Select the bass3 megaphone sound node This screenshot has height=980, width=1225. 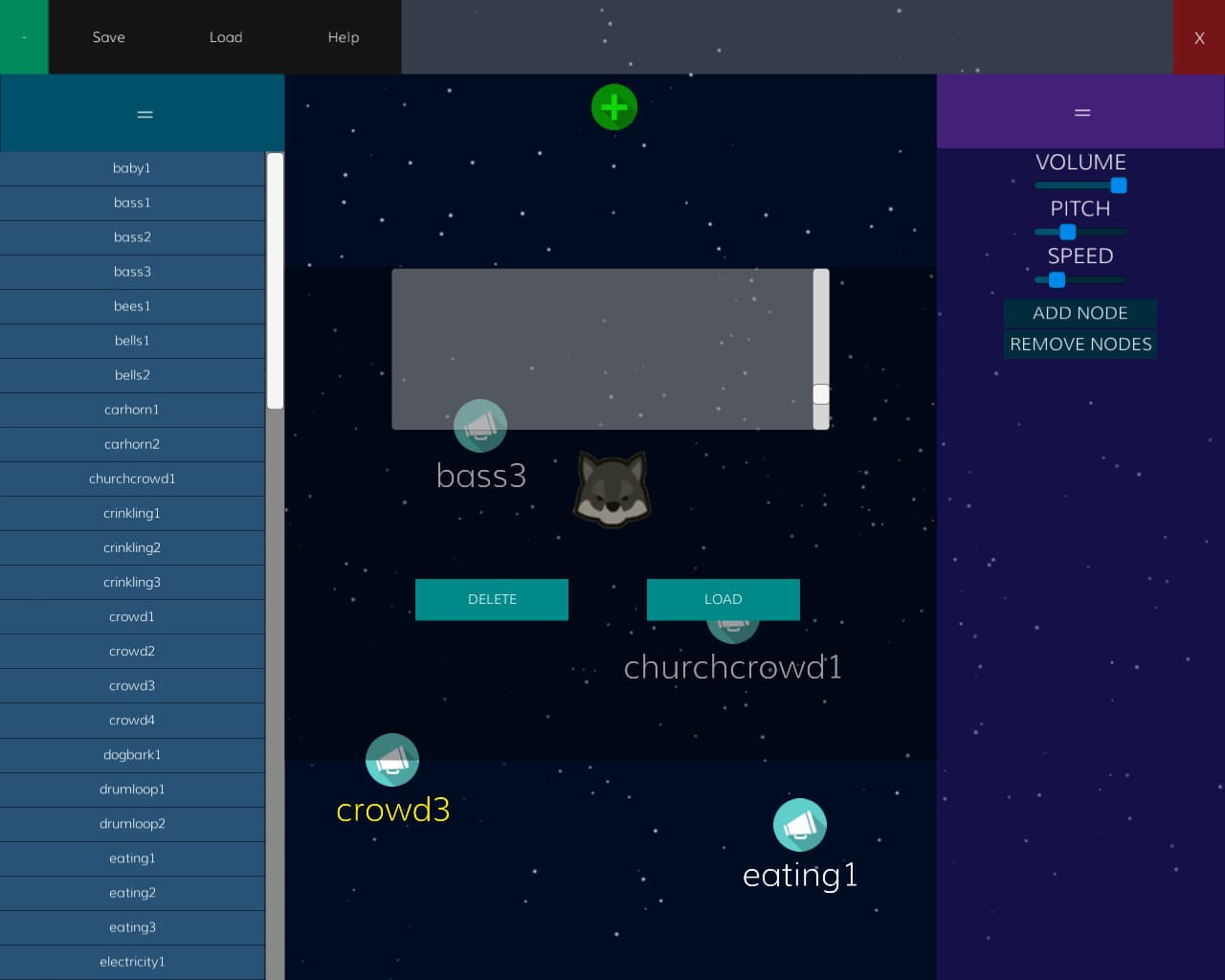(480, 425)
